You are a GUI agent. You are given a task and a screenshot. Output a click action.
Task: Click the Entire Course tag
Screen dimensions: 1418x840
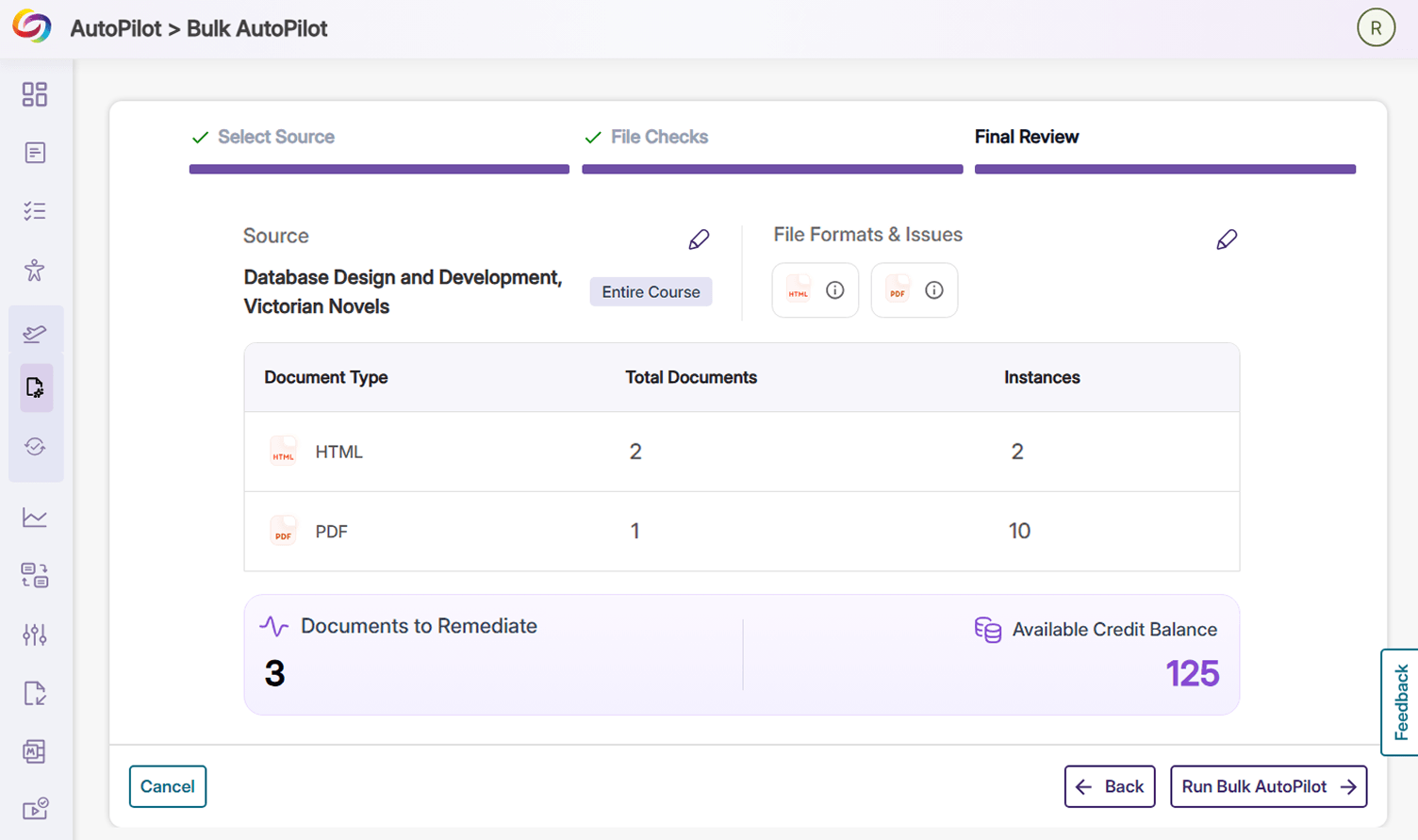[x=651, y=292]
